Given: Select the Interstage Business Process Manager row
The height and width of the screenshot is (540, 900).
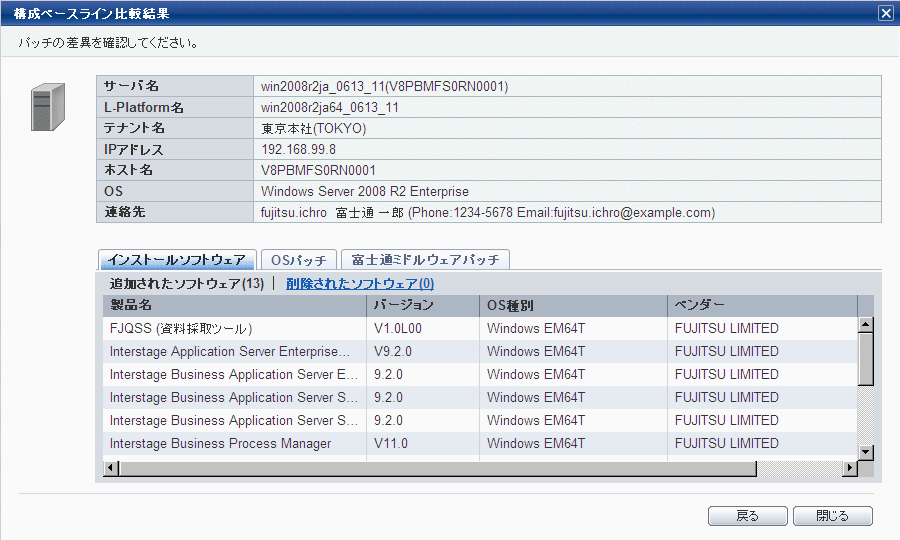Looking at the screenshot, I should (x=480, y=444).
